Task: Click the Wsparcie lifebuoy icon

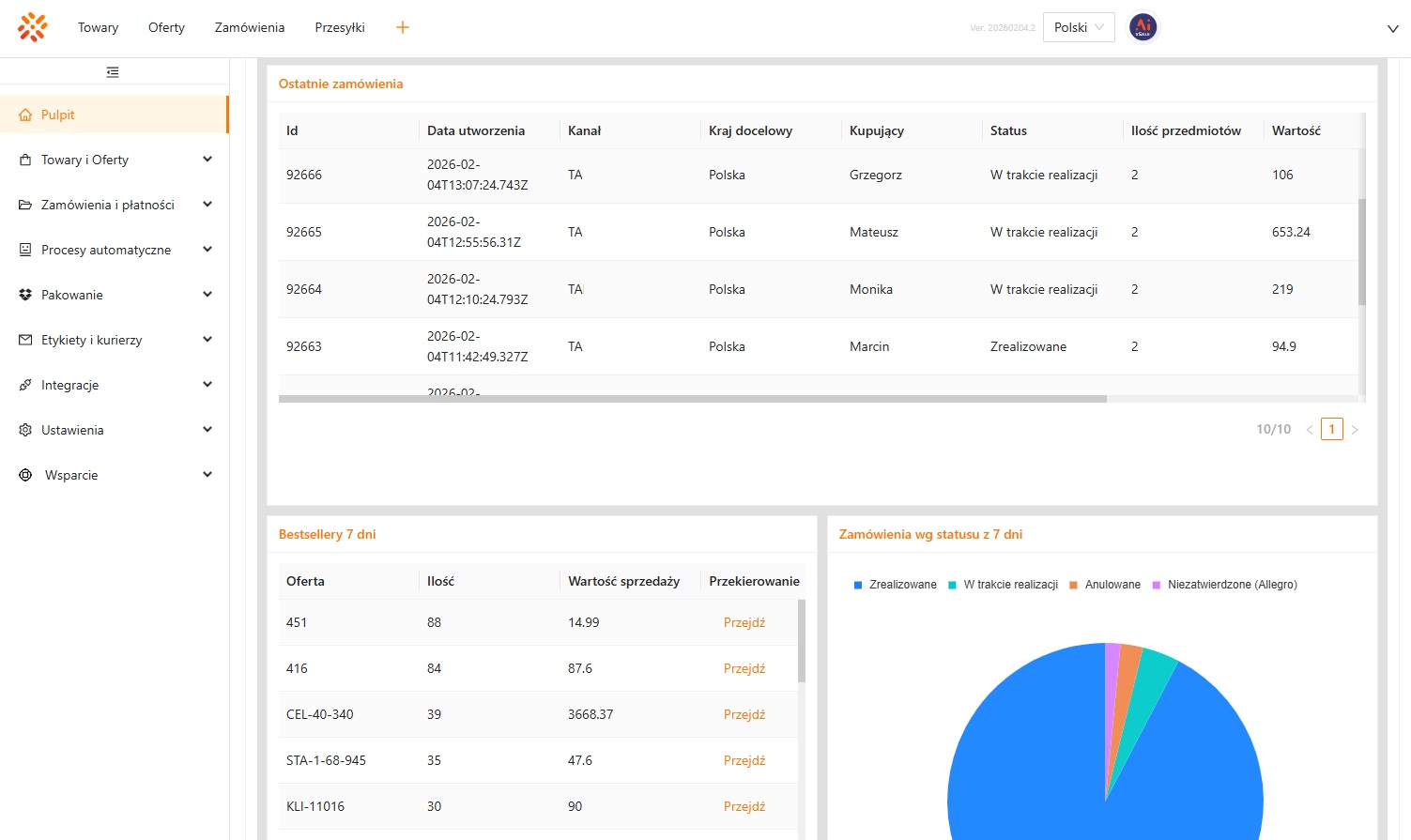Action: pyautogui.click(x=25, y=475)
